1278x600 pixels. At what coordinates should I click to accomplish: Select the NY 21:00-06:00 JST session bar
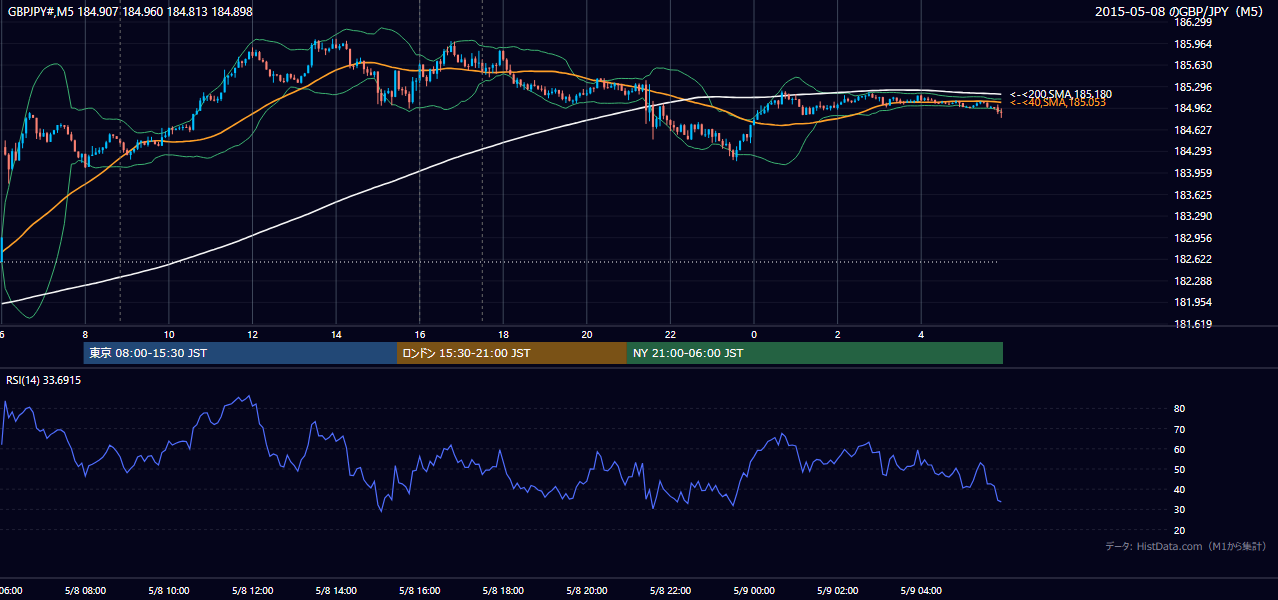point(815,353)
